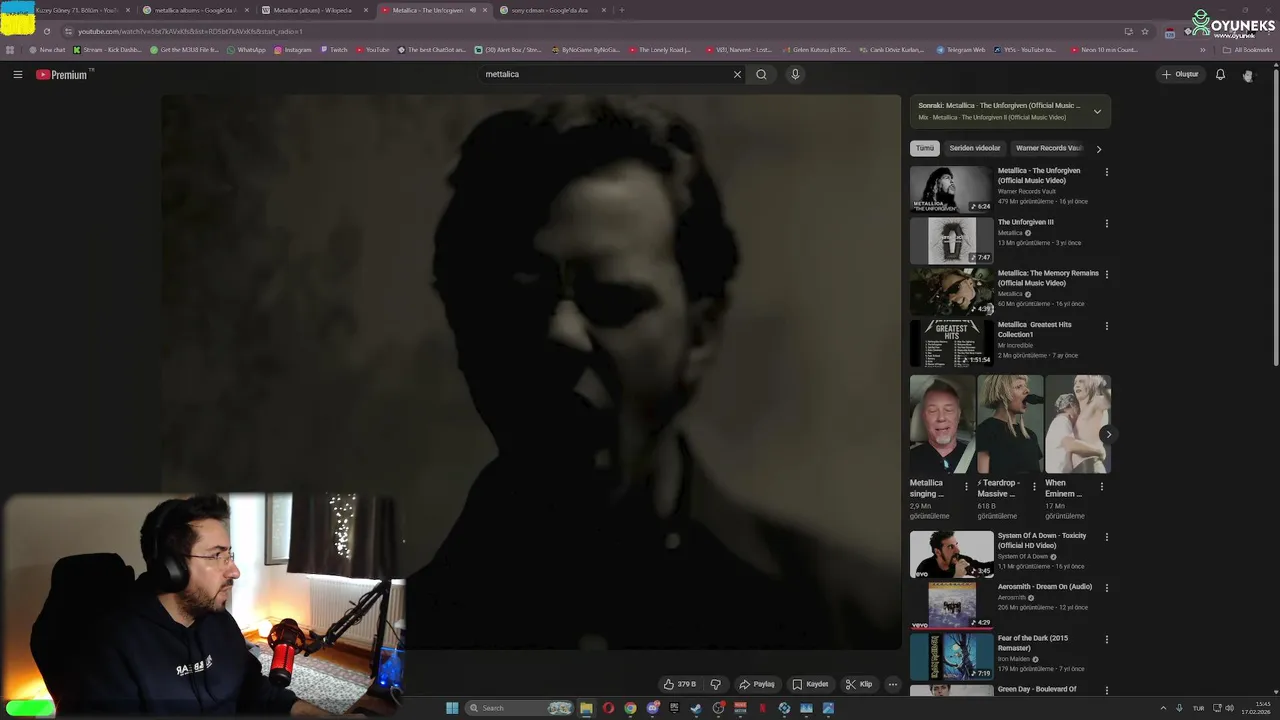Image resolution: width=1280 pixels, height=720 pixels.
Task: Click the taskbar Search box
Action: tap(519, 708)
